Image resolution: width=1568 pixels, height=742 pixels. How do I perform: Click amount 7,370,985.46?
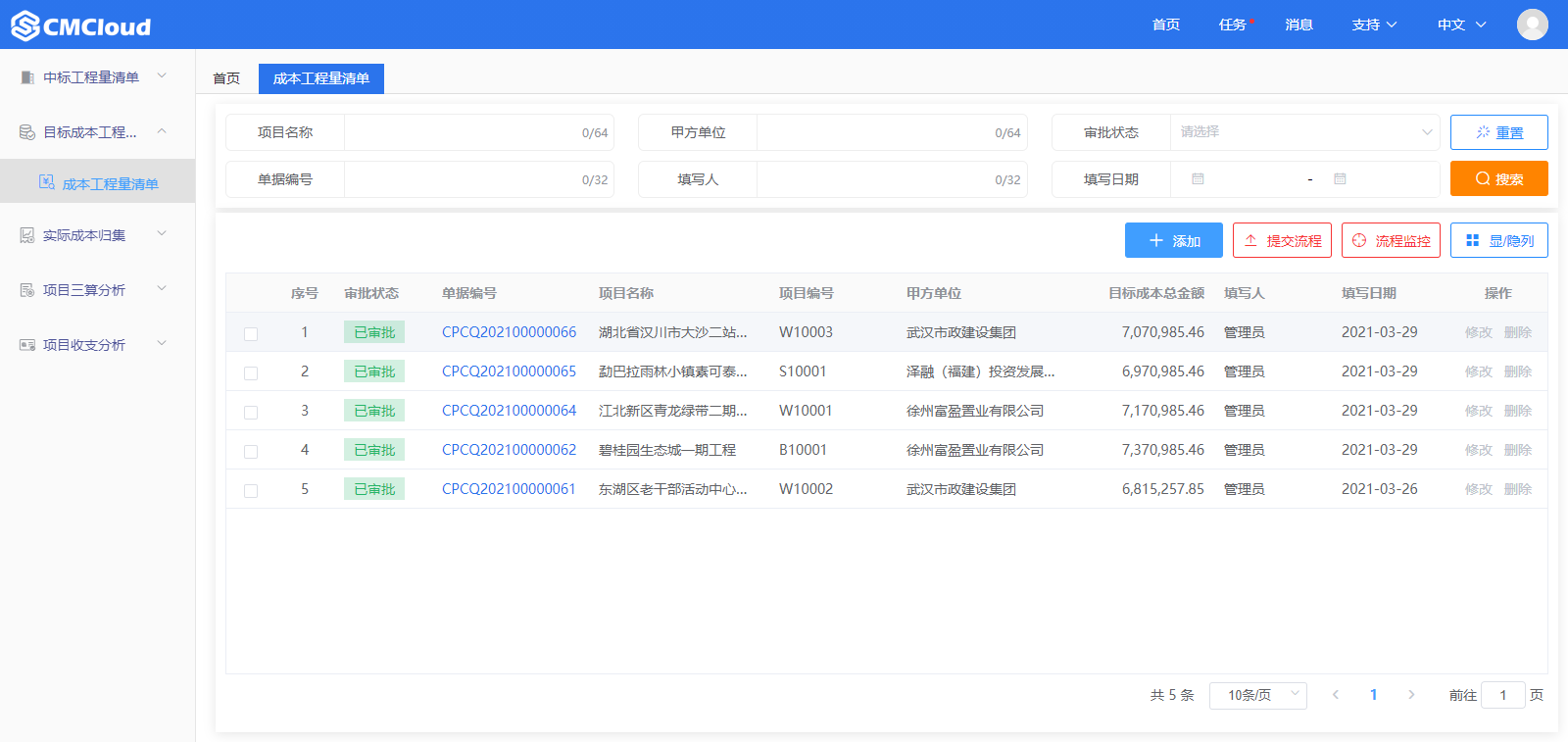(1163, 450)
